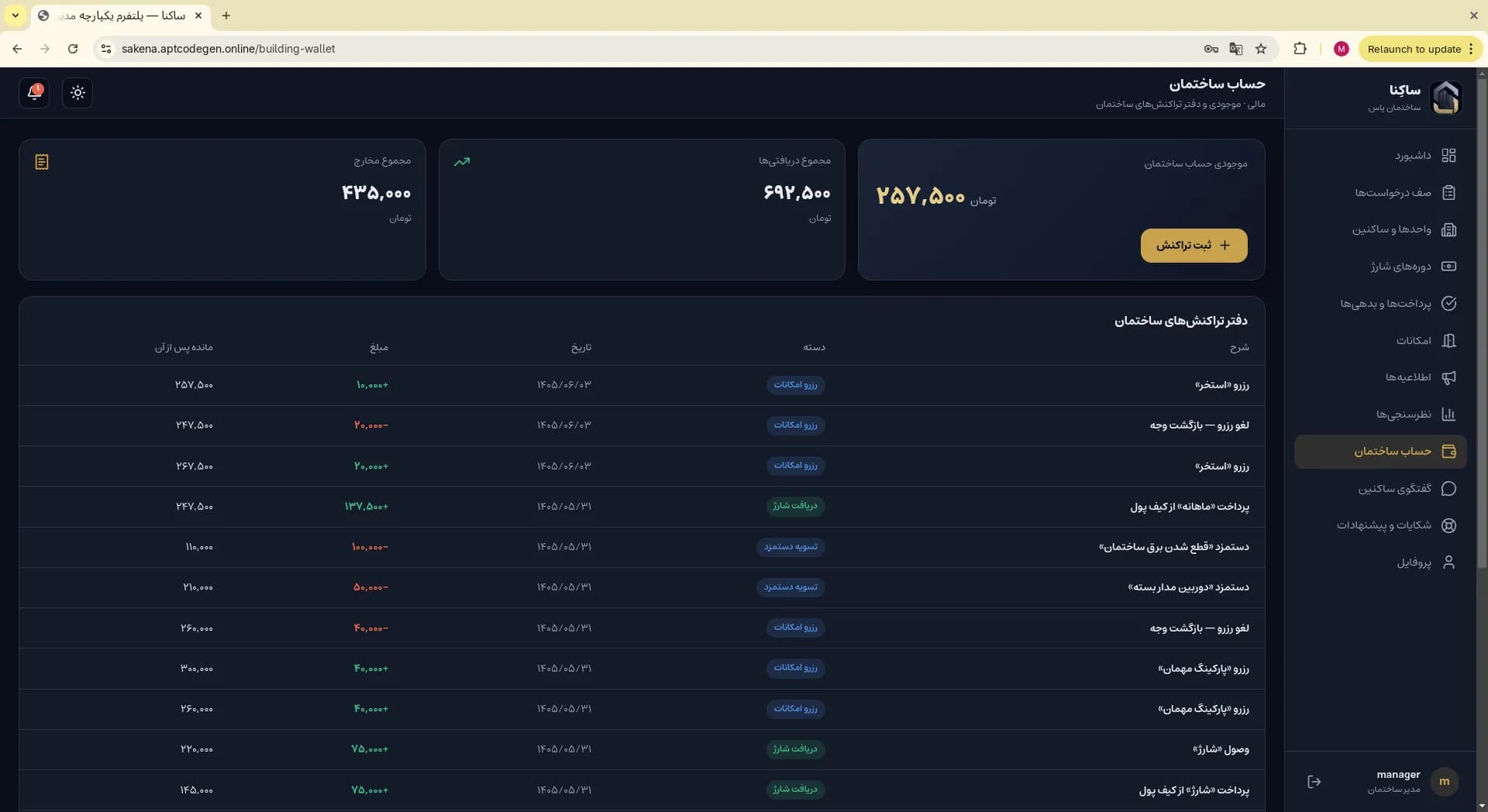Screen dimensions: 1488x812
Task: Click Relaunch to update button
Action: (x=1414, y=49)
